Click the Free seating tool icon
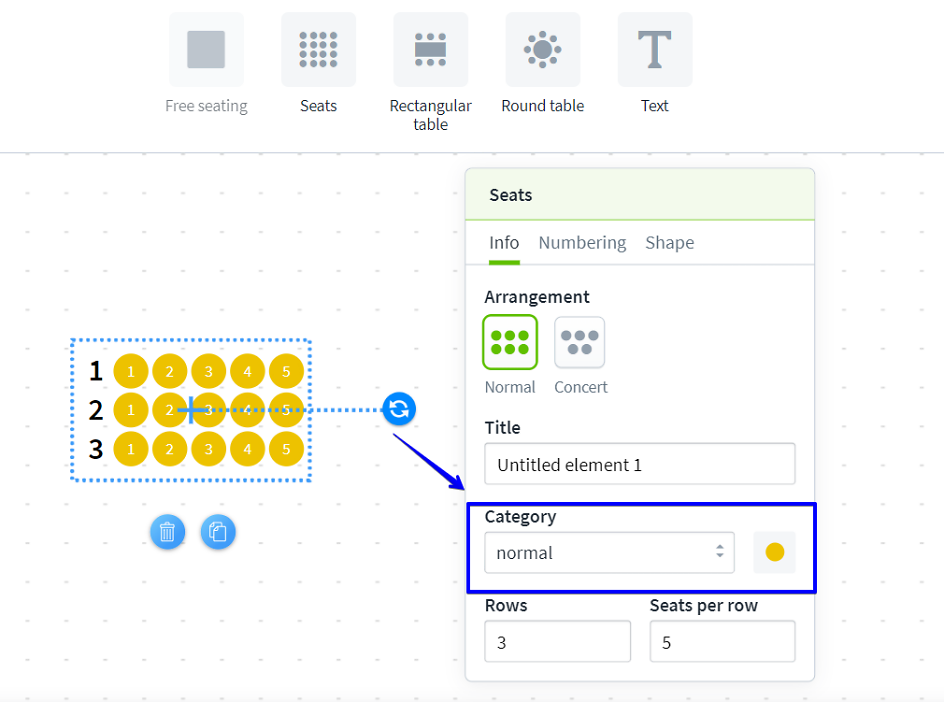 point(206,50)
